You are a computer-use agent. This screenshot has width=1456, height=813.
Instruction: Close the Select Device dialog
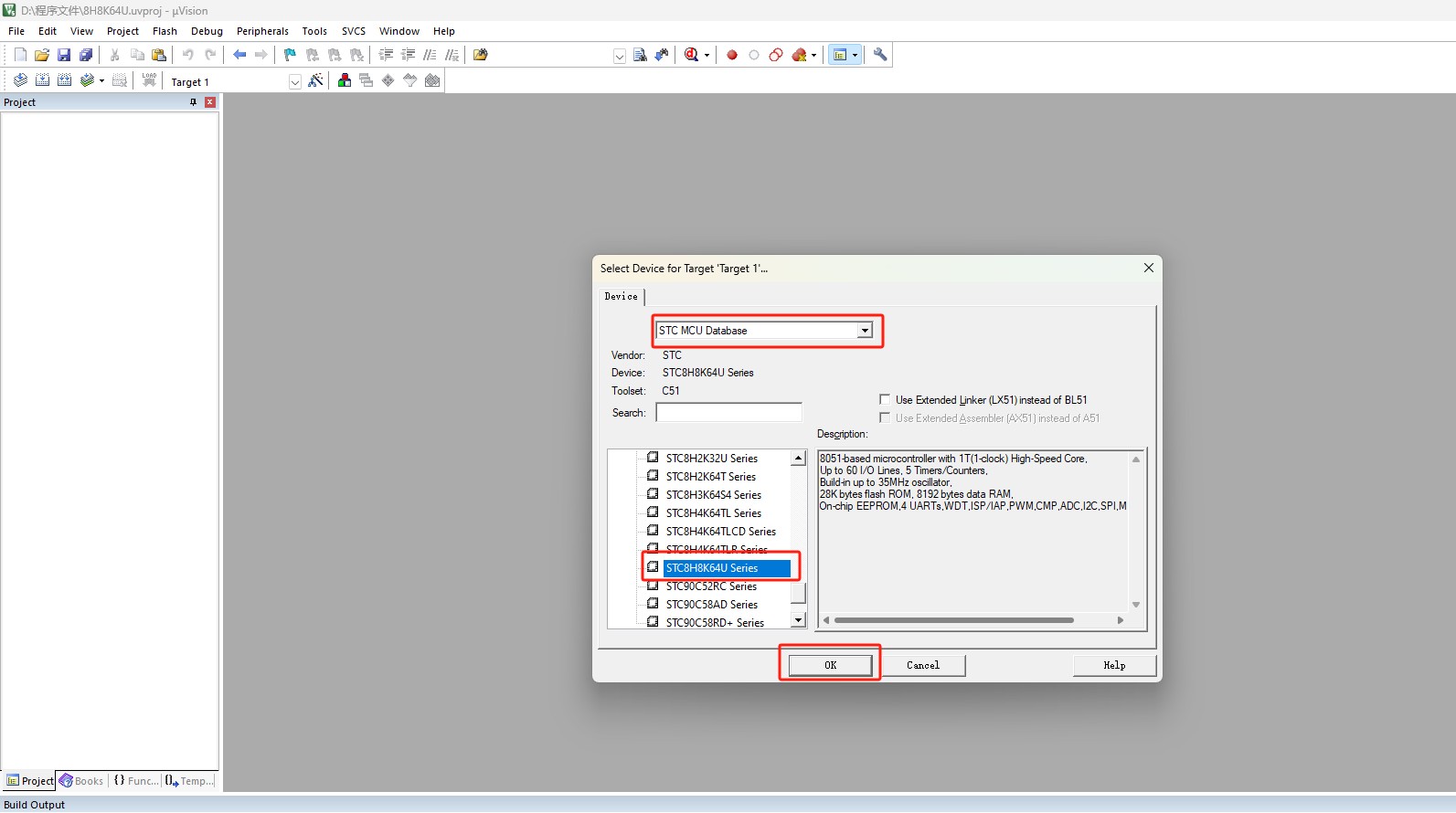click(x=1149, y=268)
